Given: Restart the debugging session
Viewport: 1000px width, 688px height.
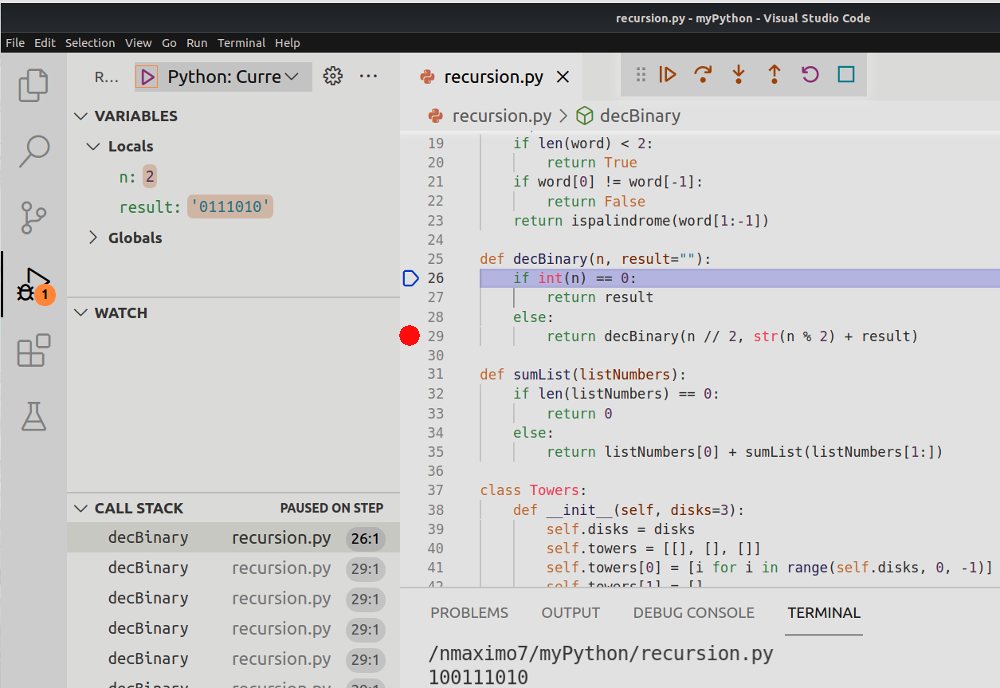Looking at the screenshot, I should point(810,75).
